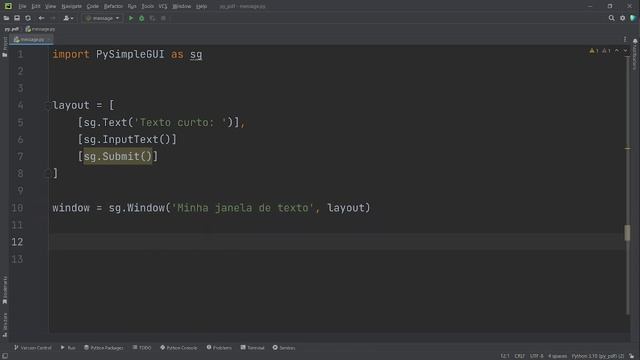640x360 pixels.
Task: Open Search Everywhere magnifier icon
Action: [611, 18]
